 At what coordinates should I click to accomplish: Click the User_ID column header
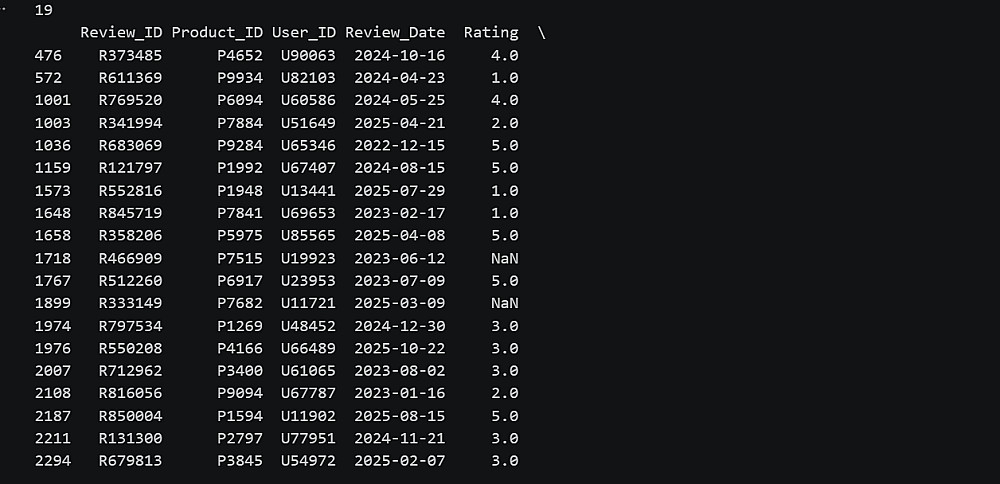[304, 33]
